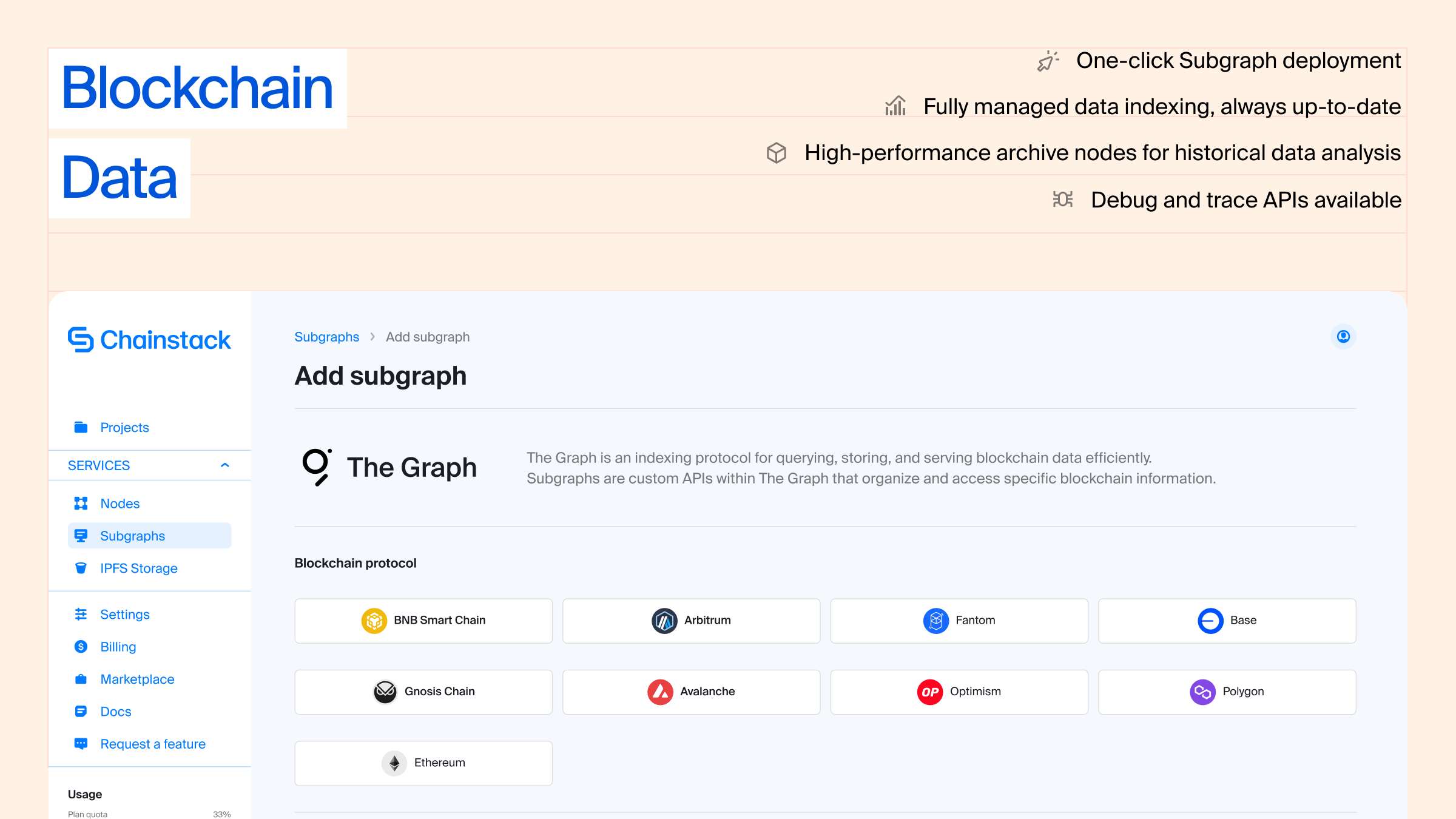The height and width of the screenshot is (819, 1456).
Task: Click the user profile avatar icon
Action: click(x=1343, y=337)
